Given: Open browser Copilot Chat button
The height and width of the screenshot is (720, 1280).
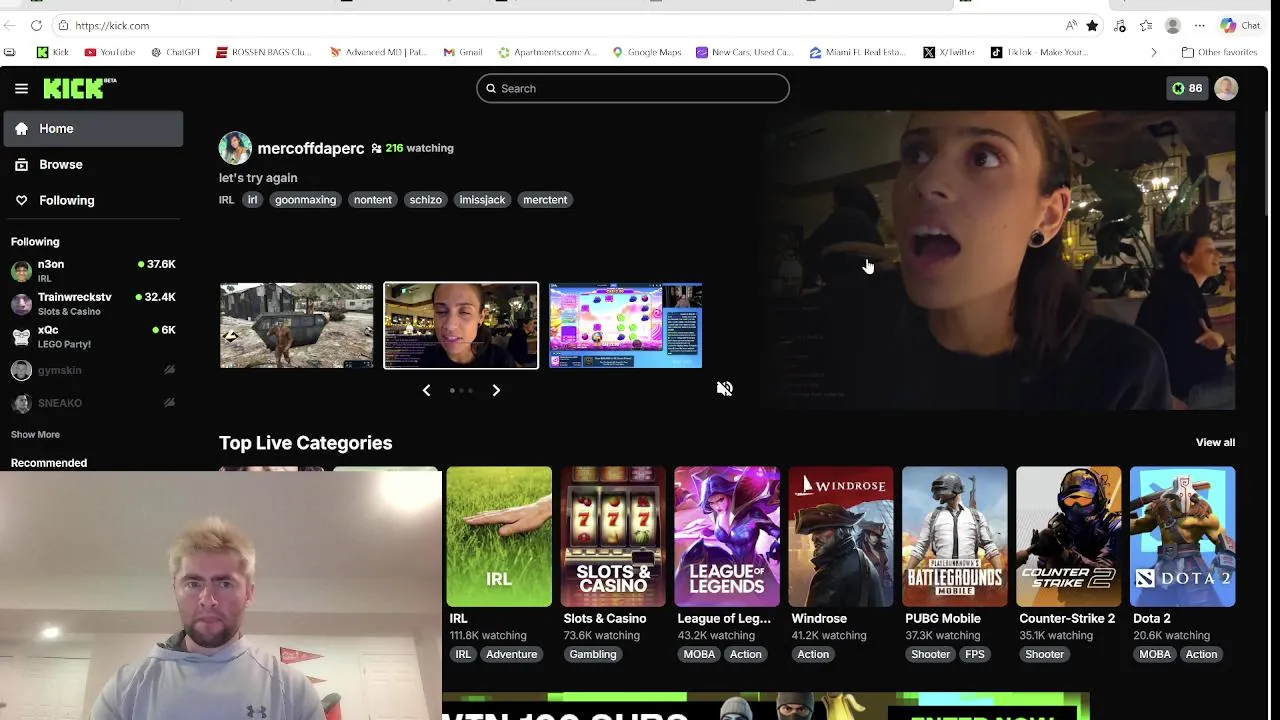Looking at the screenshot, I should click(x=1240, y=25).
